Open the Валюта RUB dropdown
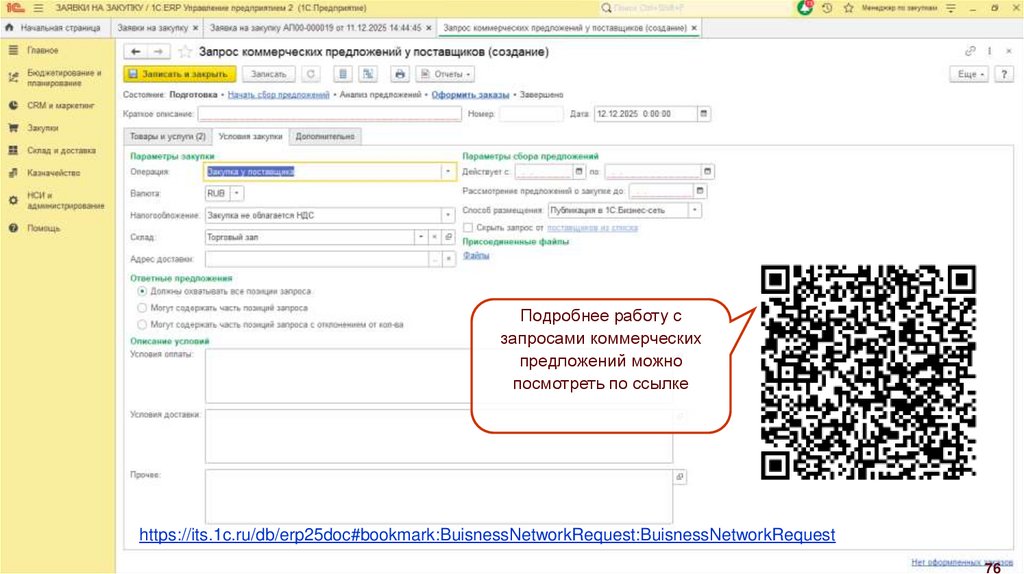Image resolution: width=1024 pixels, height=574 pixels. pyautogui.click(x=237, y=193)
